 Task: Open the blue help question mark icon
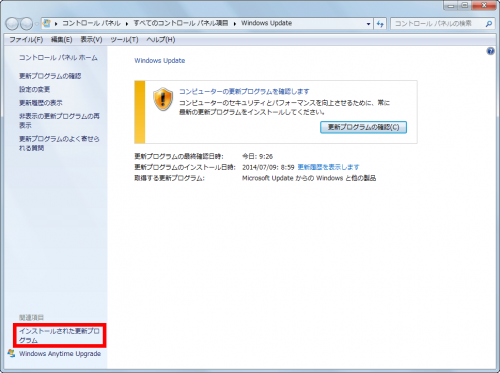click(490, 51)
